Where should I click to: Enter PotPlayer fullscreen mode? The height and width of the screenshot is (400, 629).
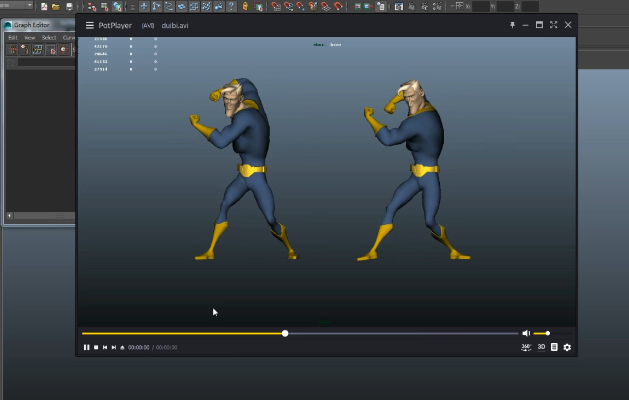coord(554,25)
